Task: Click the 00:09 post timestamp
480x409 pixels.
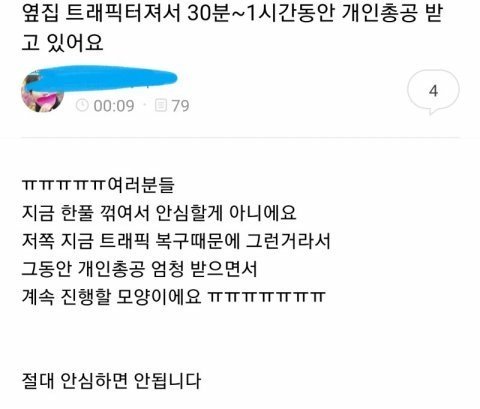Action: [x=114, y=106]
